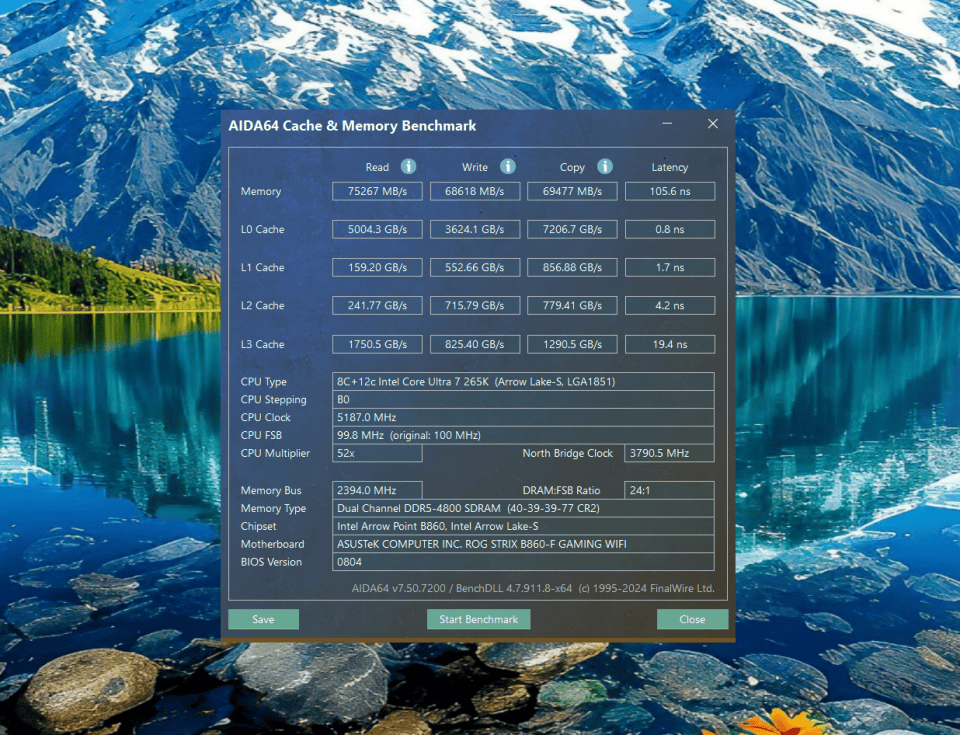Select L2 Cache Write value 715.79 GB/s
Image resolution: width=960 pixels, height=735 pixels.
point(475,305)
